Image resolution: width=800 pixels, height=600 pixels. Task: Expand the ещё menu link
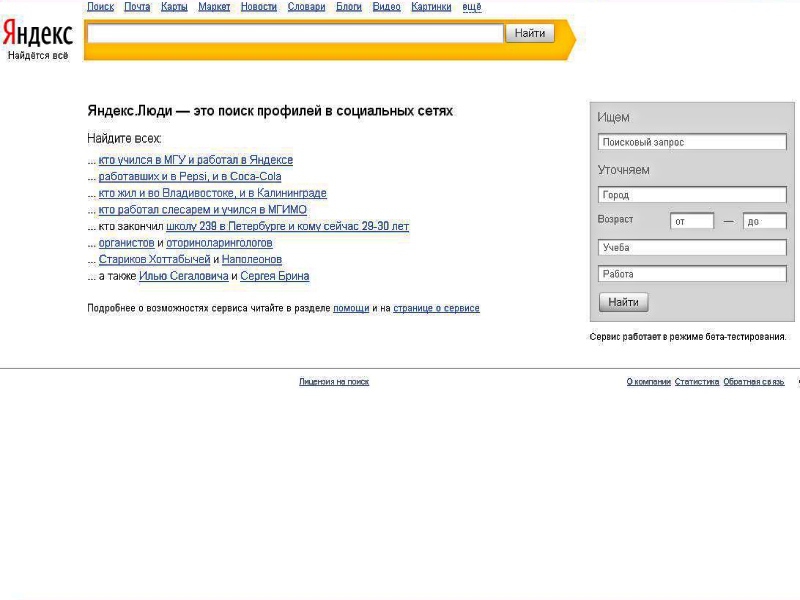point(471,7)
